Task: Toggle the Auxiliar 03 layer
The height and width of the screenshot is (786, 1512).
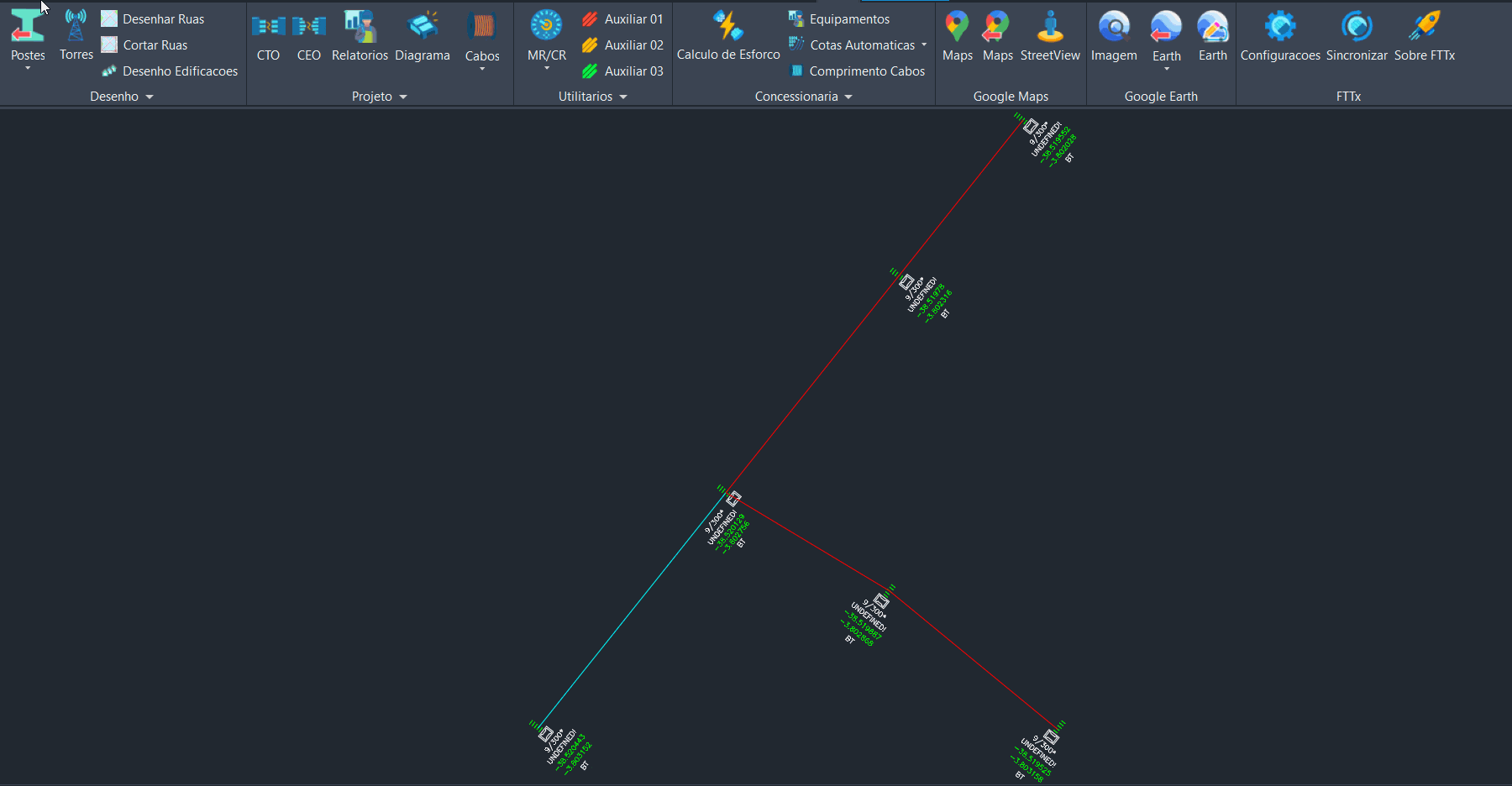Action: 622,71
